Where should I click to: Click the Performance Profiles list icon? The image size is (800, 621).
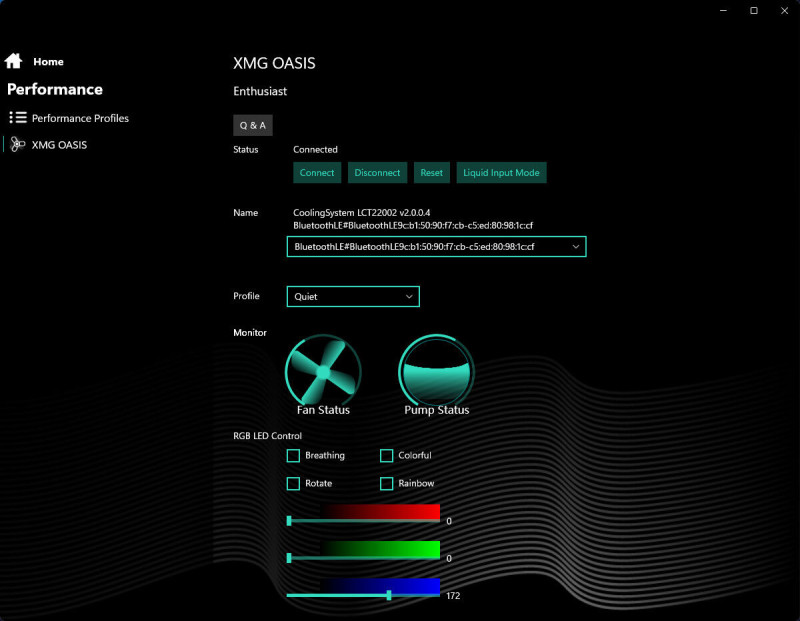[x=18, y=118]
